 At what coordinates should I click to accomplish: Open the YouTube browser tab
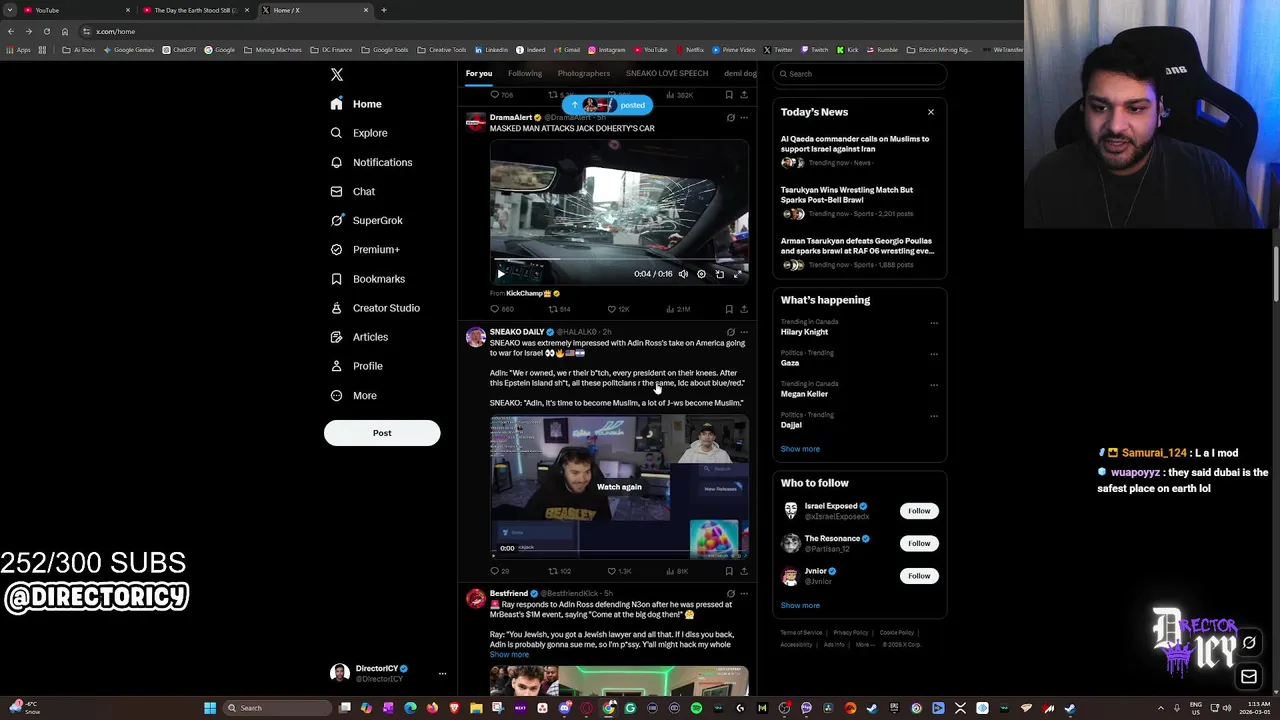[x=75, y=10]
